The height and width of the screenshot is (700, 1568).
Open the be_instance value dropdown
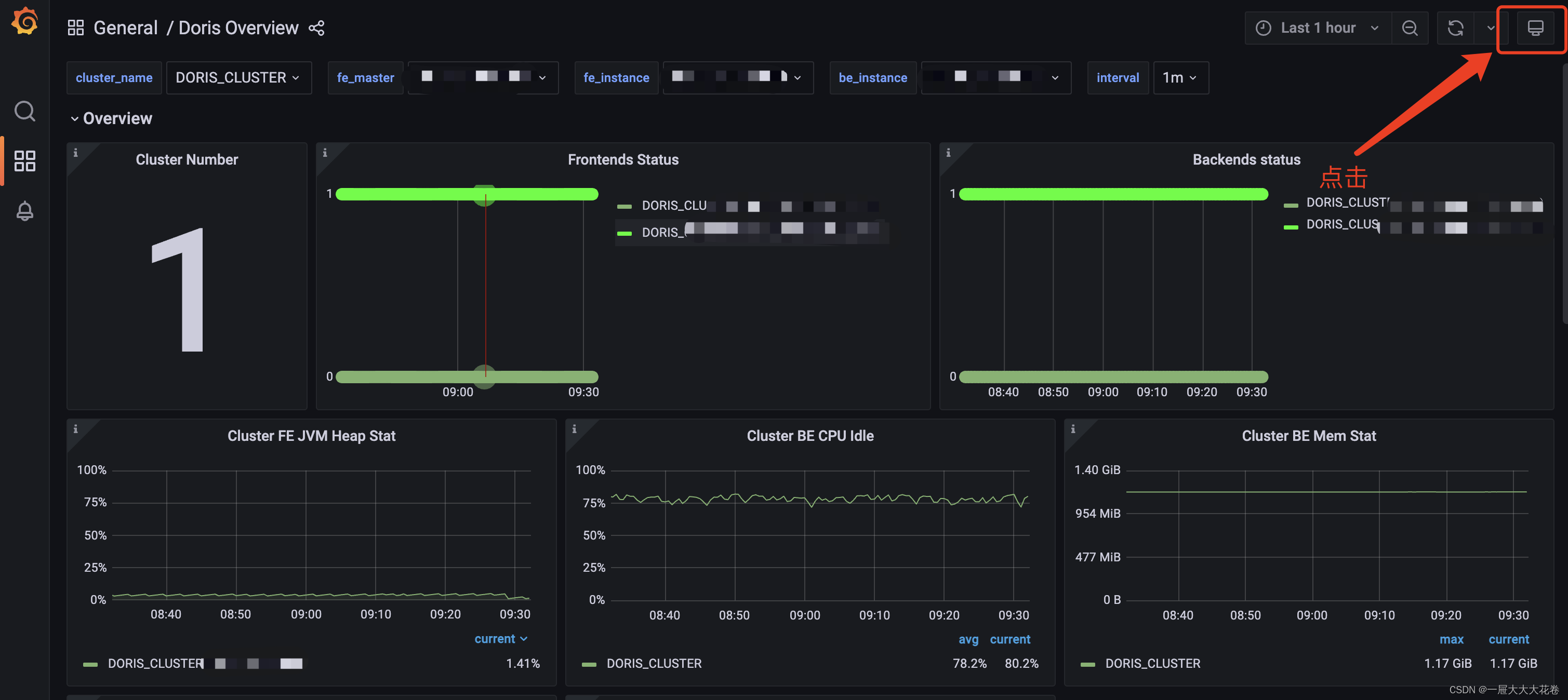click(x=996, y=78)
